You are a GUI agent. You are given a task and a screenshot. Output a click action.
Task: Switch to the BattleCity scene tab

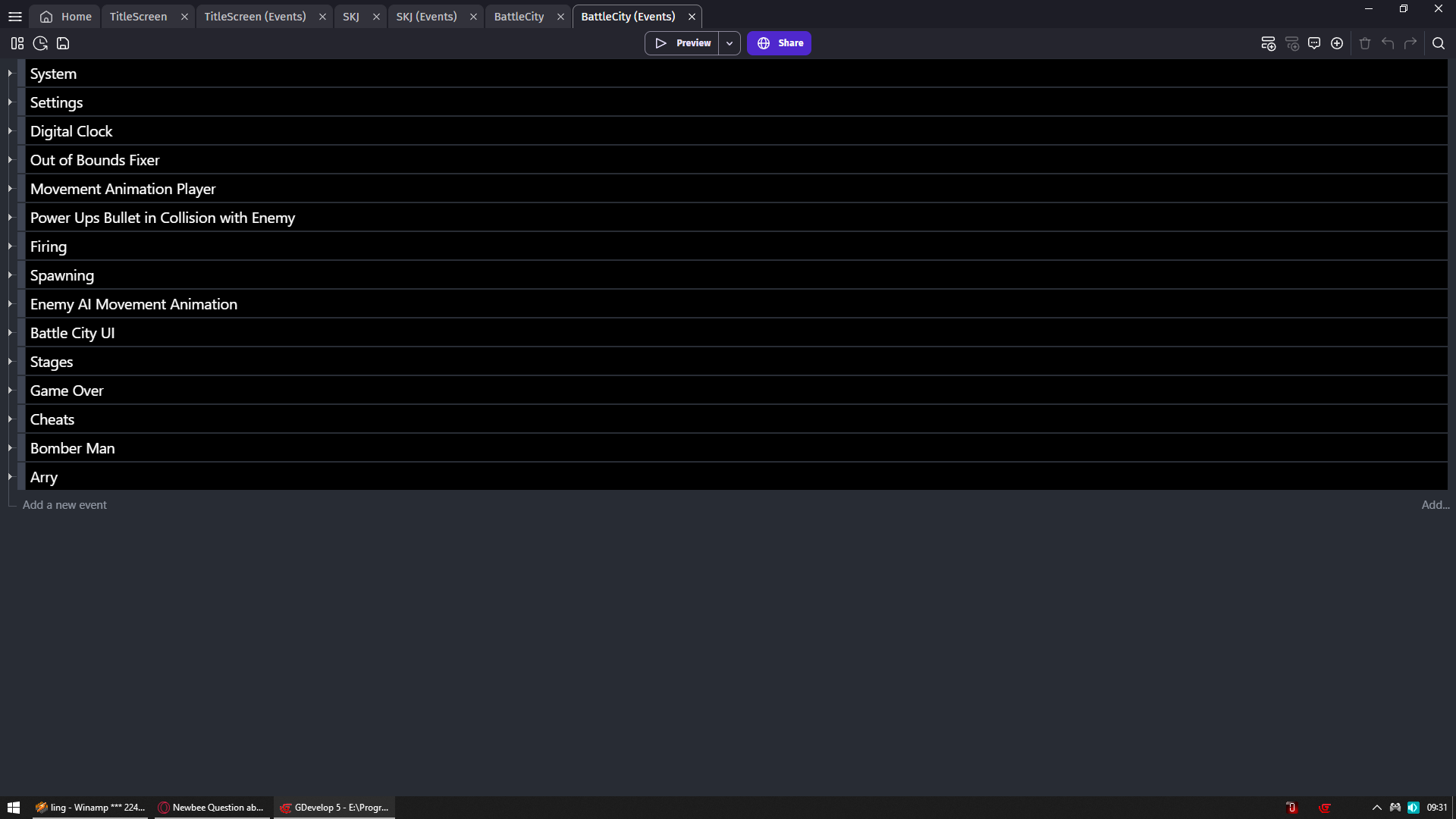coord(519,16)
